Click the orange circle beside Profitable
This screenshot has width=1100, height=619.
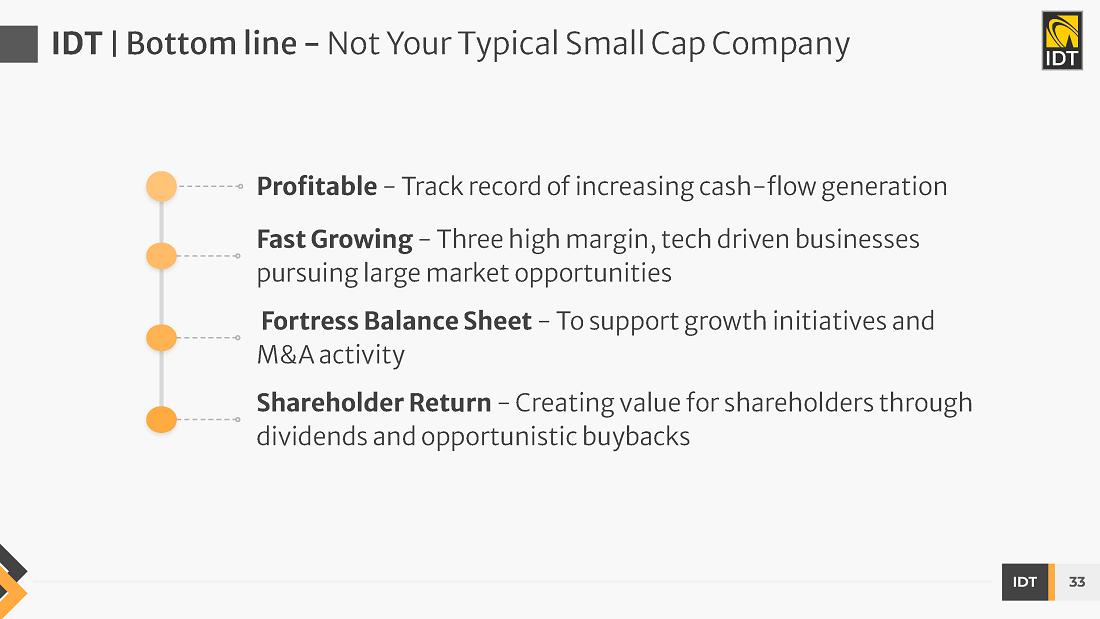pyautogui.click(x=161, y=186)
